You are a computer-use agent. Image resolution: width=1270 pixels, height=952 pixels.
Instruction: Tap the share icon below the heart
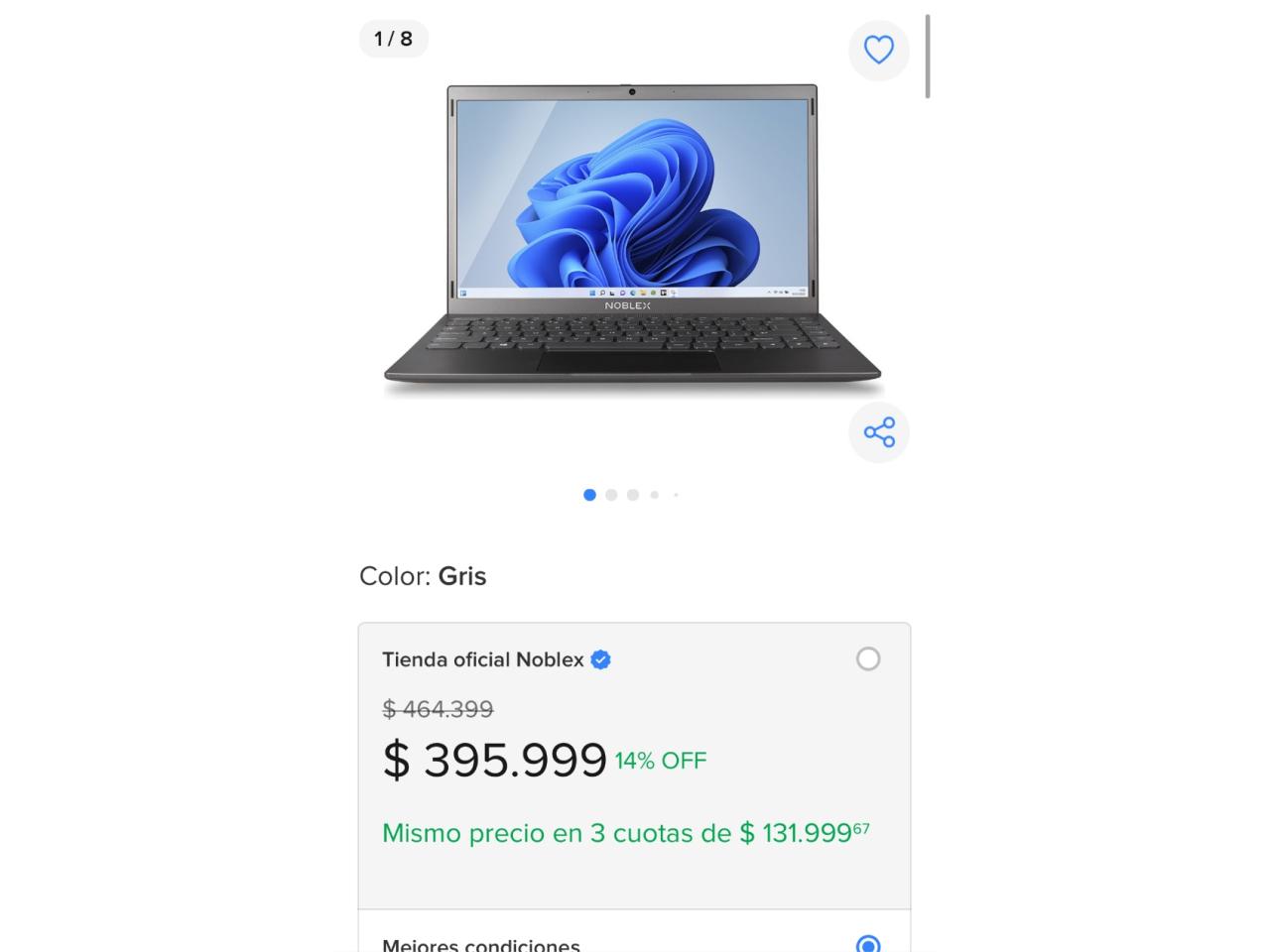click(x=879, y=432)
